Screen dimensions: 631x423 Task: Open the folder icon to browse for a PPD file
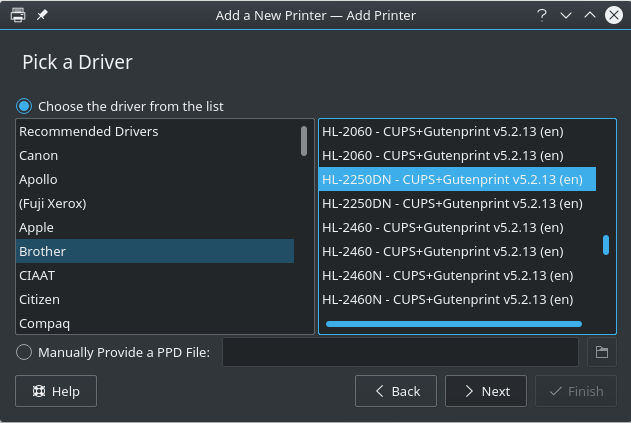point(602,352)
